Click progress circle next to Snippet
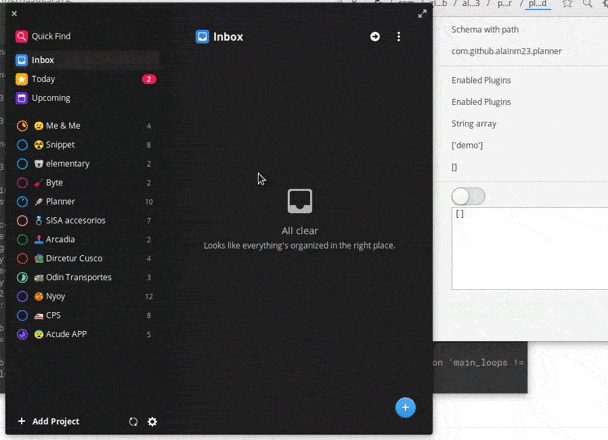 tap(22, 145)
